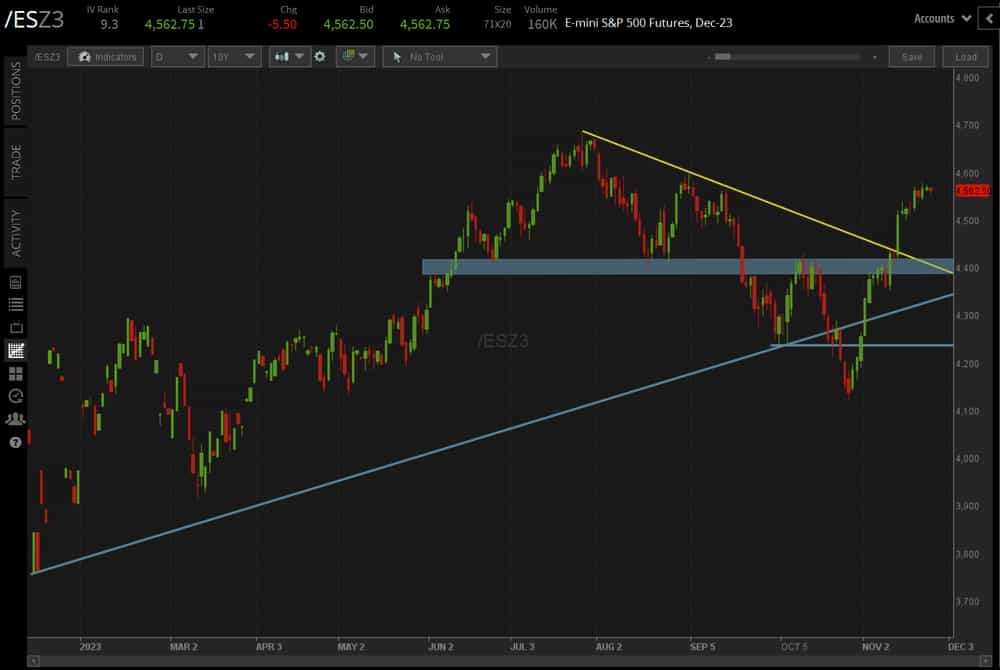Open the POSITIONS side tab
The image size is (1000, 670).
pos(15,91)
